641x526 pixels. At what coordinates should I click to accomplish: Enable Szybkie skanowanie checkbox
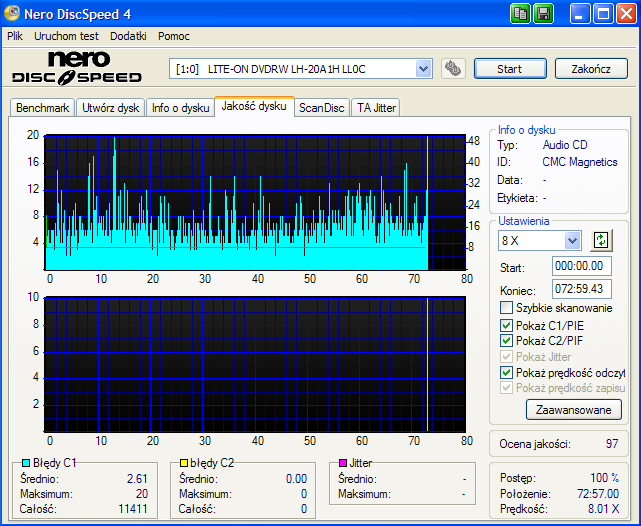[506, 307]
